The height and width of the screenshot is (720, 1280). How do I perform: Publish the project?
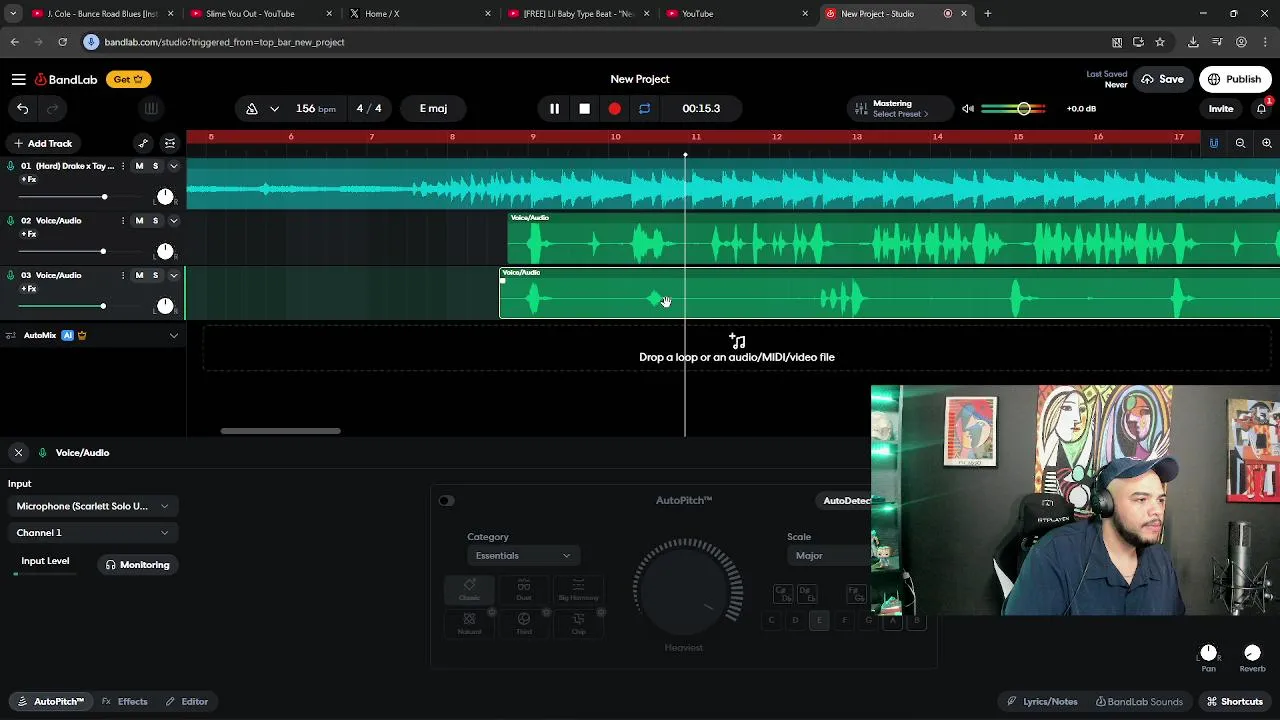tap(1234, 79)
